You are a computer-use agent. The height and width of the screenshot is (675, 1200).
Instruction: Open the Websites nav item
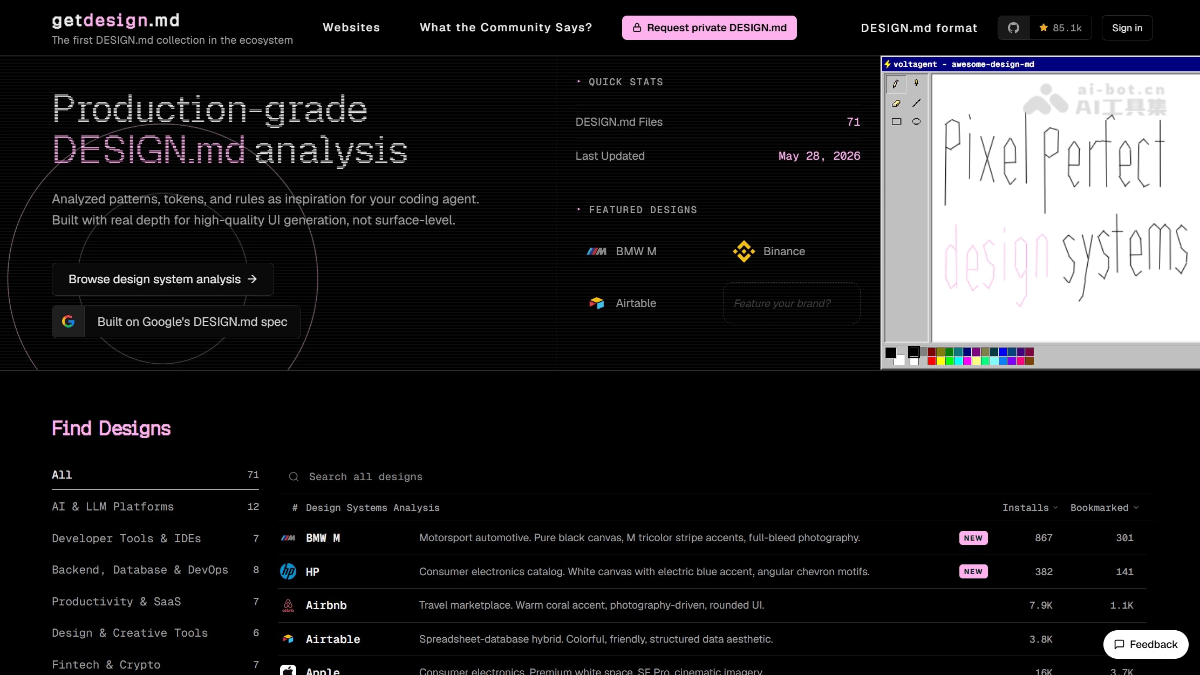[x=351, y=28]
